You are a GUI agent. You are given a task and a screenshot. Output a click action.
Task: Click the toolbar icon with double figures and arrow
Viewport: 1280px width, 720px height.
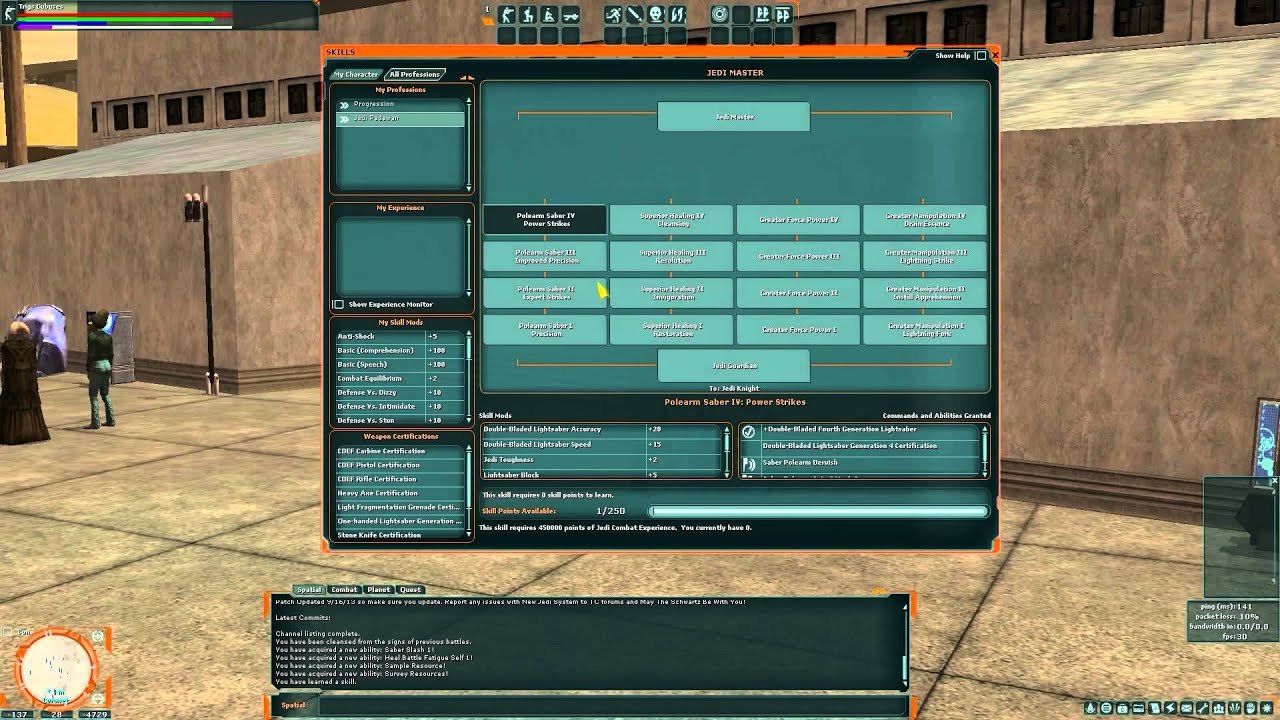click(762, 15)
